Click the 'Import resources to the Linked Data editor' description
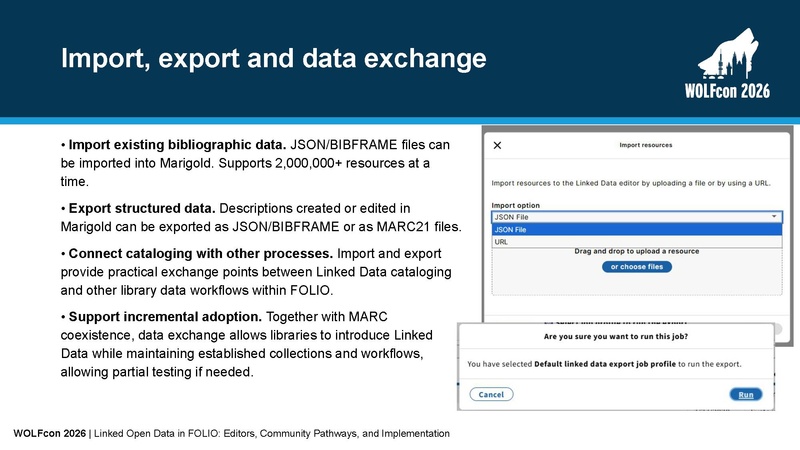The height and width of the screenshot is (450, 800). (x=631, y=183)
